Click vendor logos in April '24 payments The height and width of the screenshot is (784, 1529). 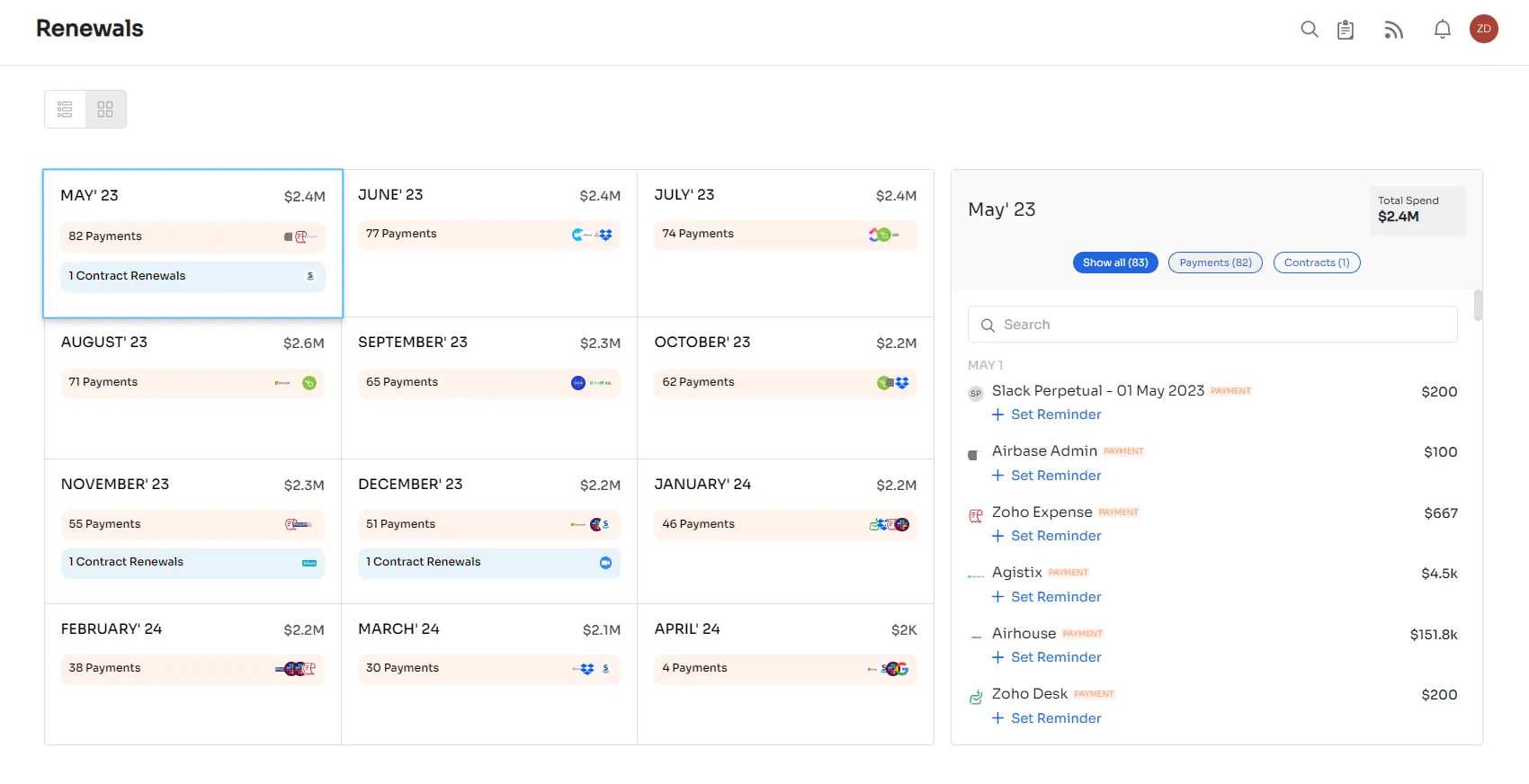889,669
